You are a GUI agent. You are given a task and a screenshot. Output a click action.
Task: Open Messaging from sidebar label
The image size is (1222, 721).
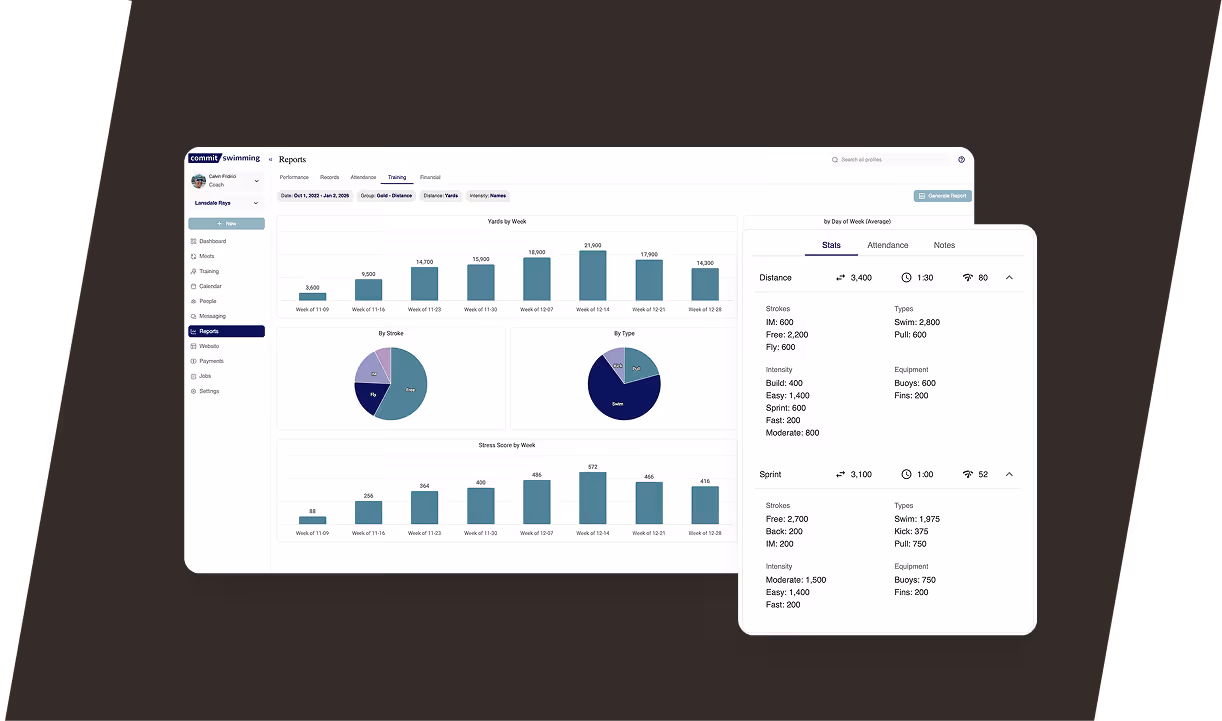pyautogui.click(x=213, y=316)
